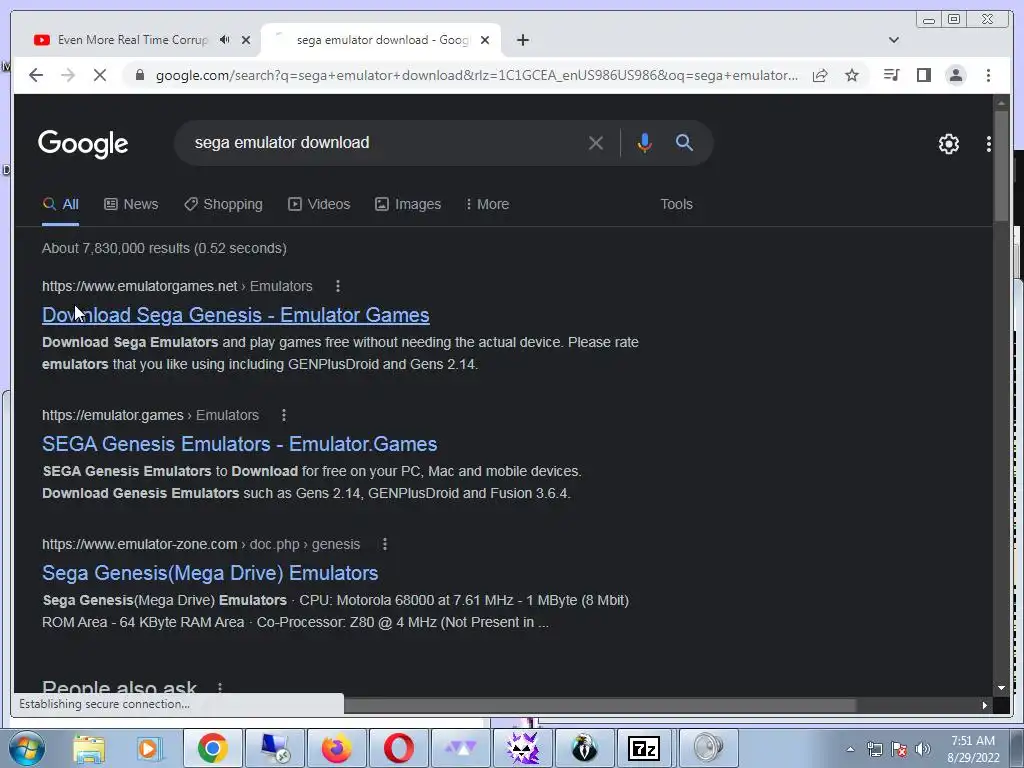Expand the tab search dropdown arrow
Screen dimensions: 1024x768
[893, 40]
